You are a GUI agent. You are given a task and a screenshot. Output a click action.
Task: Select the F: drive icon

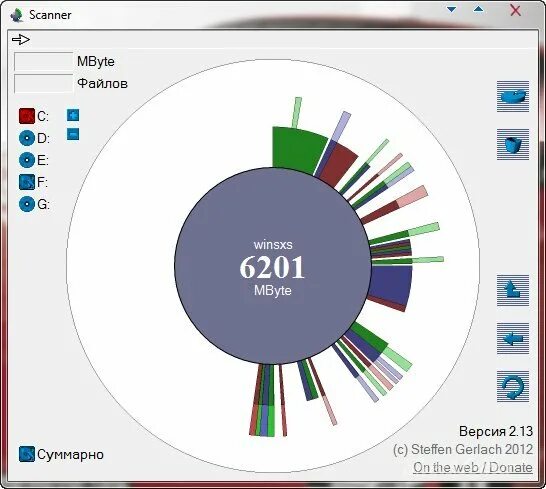pos(26,182)
